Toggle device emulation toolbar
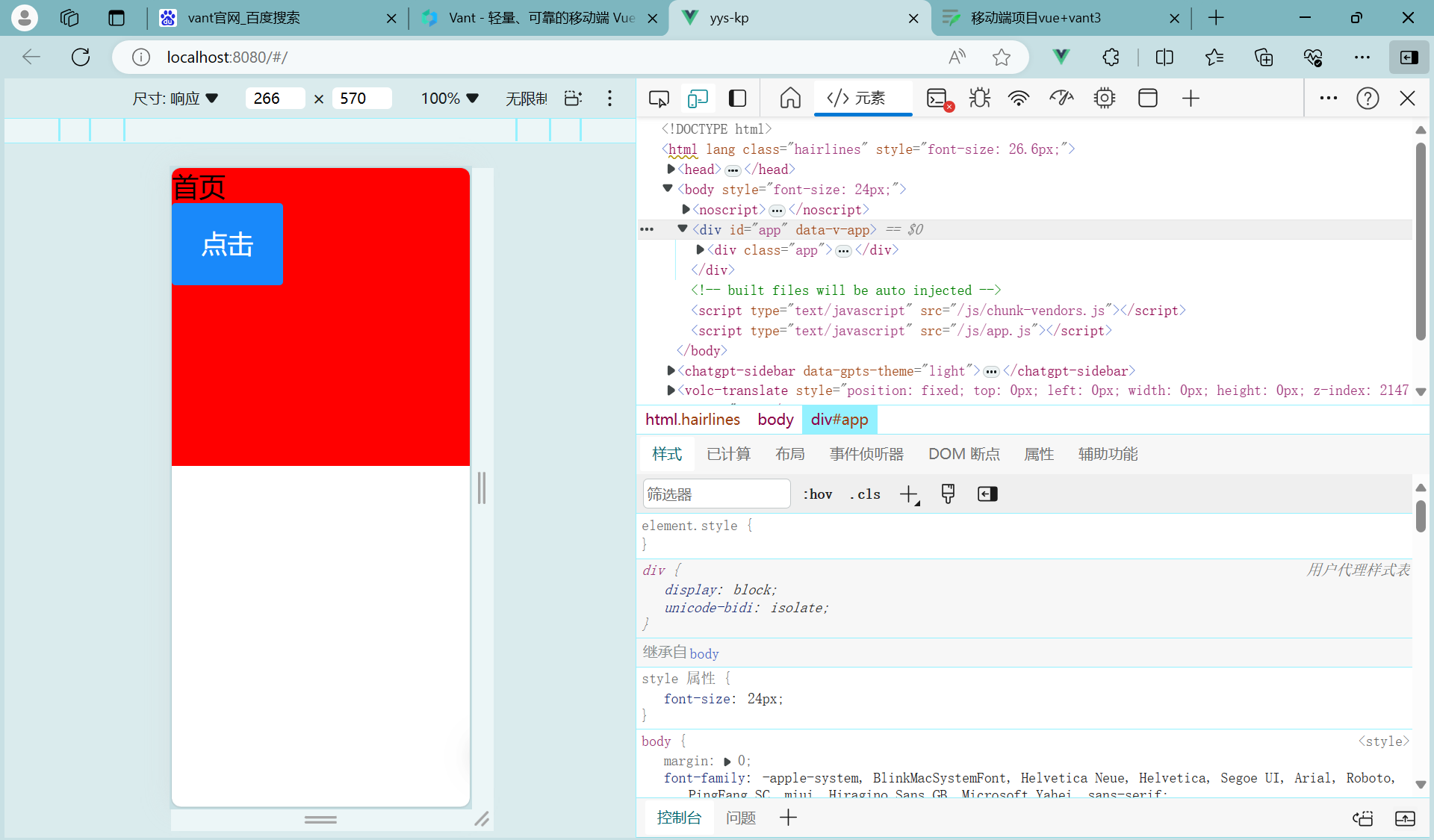 698,98
